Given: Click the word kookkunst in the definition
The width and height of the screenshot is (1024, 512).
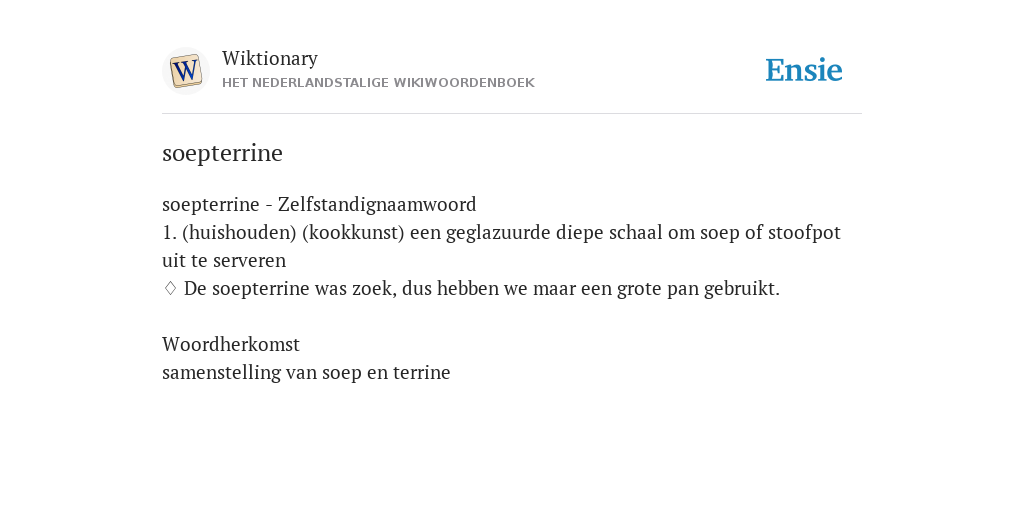Looking at the screenshot, I should [x=353, y=232].
